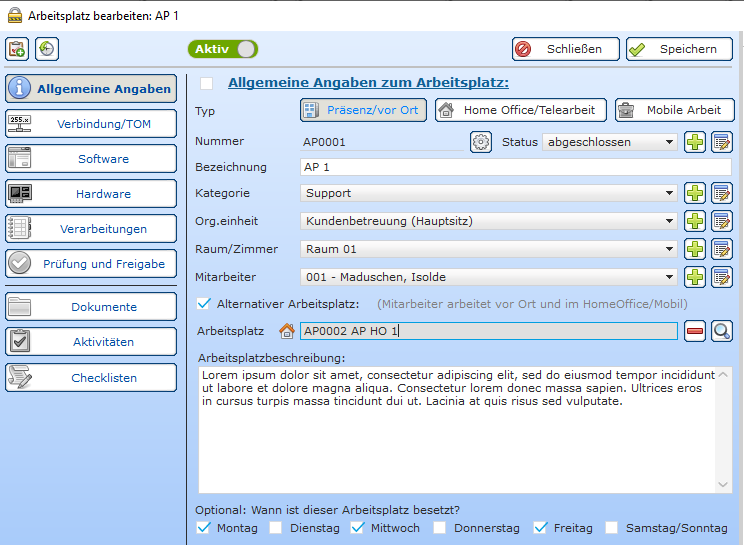
Task: Select Mobile Arbeit workplace type
Action: point(675,110)
